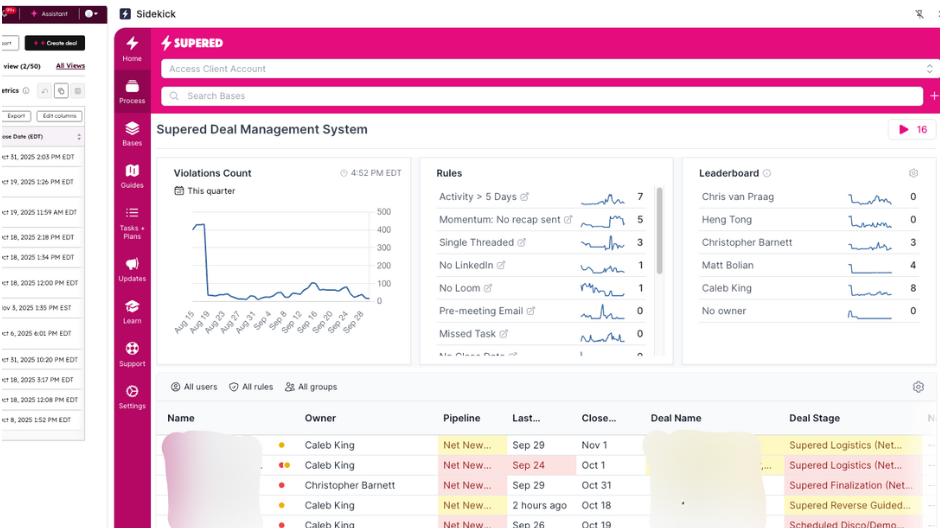Screen dimensions: 940x528
Task: Open the Learn section
Action: (x=132, y=312)
